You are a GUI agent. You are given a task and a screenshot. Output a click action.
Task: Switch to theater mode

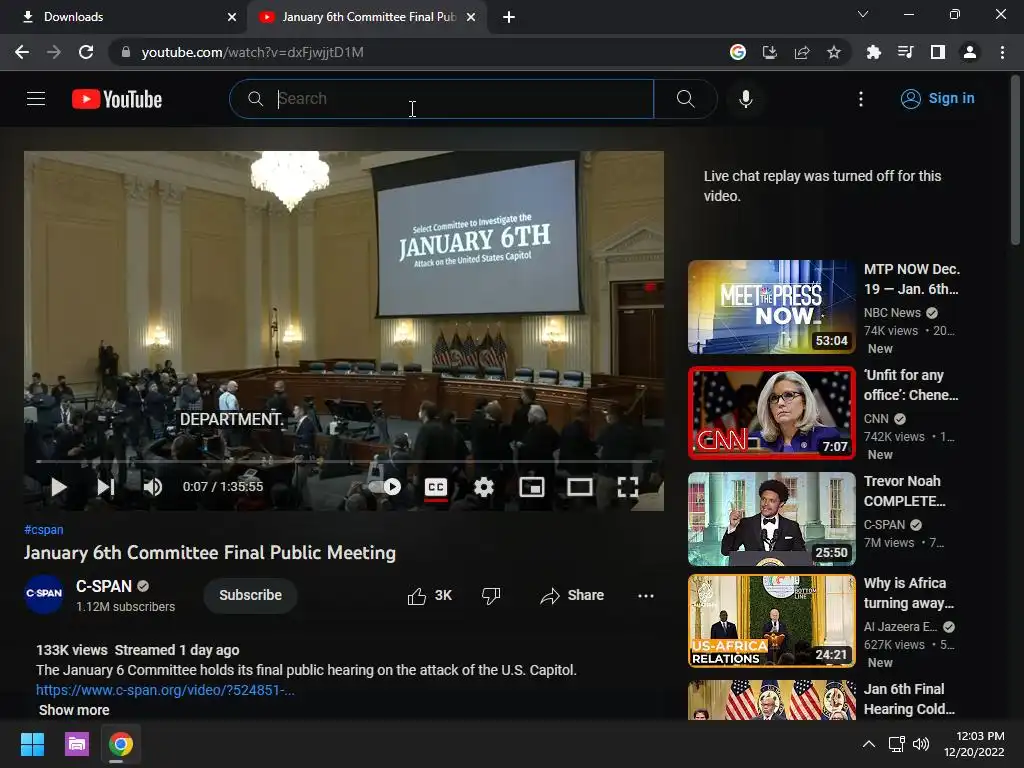click(579, 487)
